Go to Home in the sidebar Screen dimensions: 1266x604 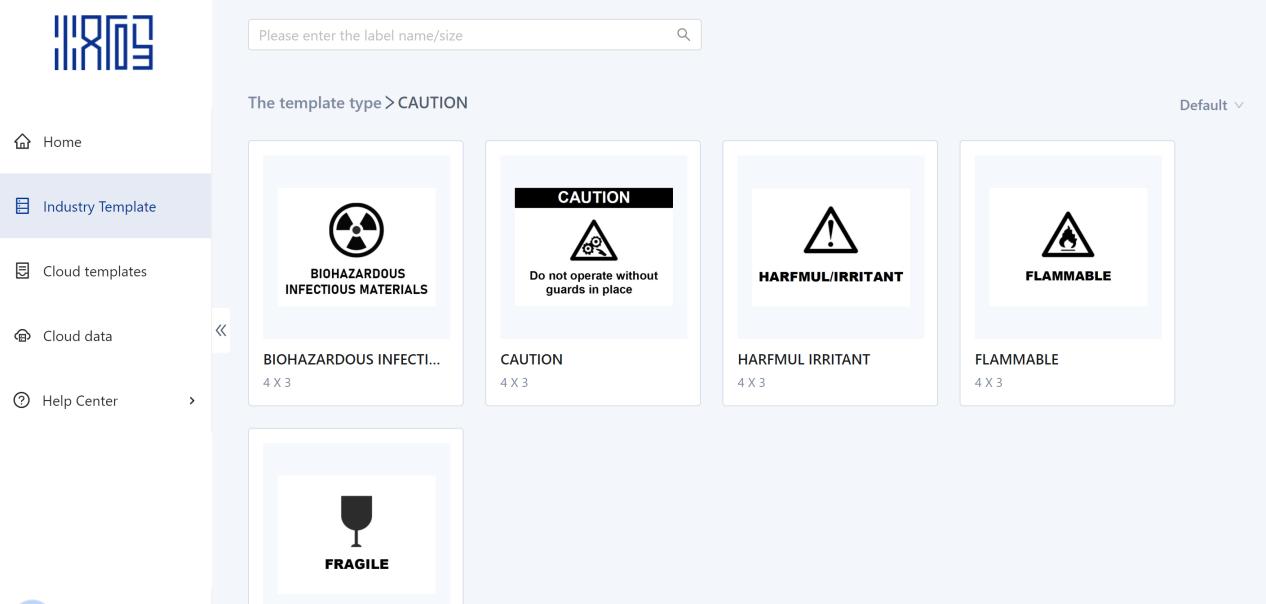tap(105, 142)
